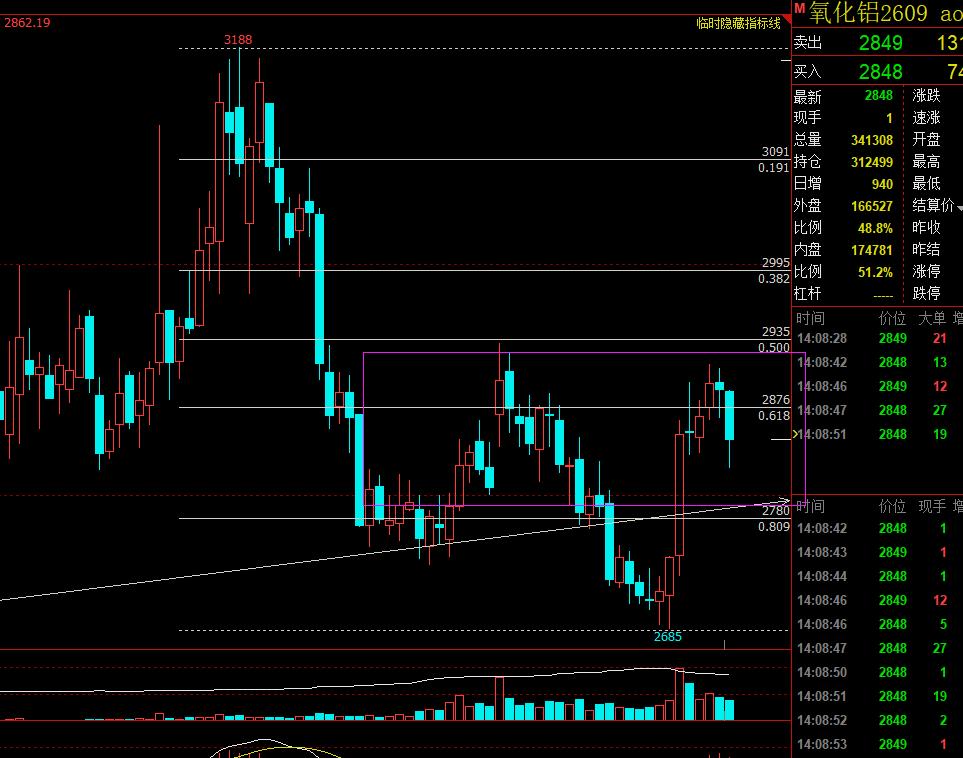
Task: Select the 持仓 value 312499
Action: point(871,162)
